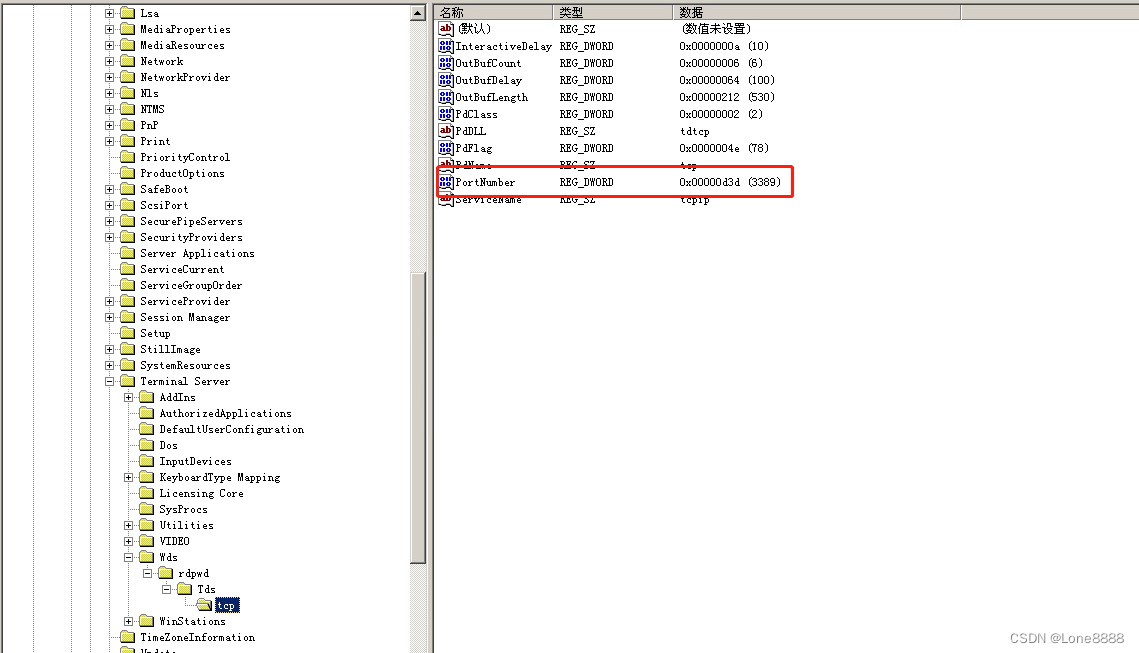Click the DWORD icon beside PortNumber
Viewport: 1139px width, 653px height.
click(x=447, y=182)
